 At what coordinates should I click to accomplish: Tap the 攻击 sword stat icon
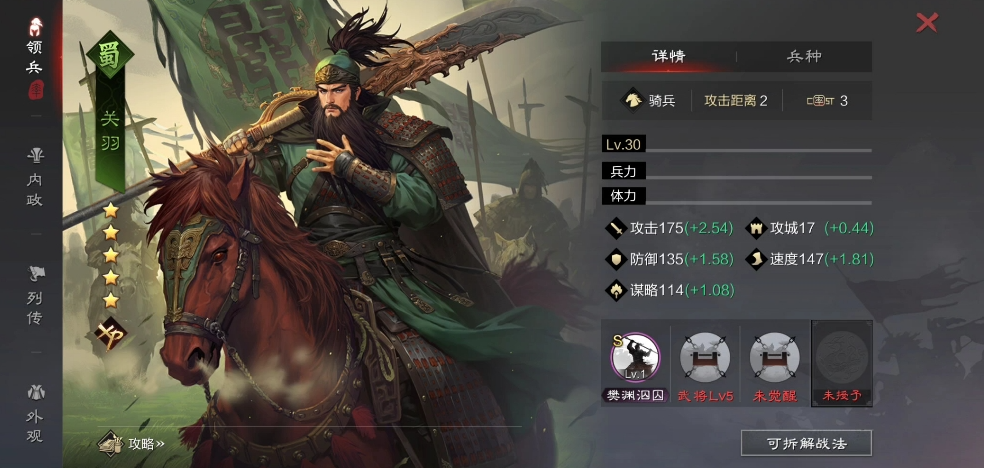pyautogui.click(x=616, y=228)
